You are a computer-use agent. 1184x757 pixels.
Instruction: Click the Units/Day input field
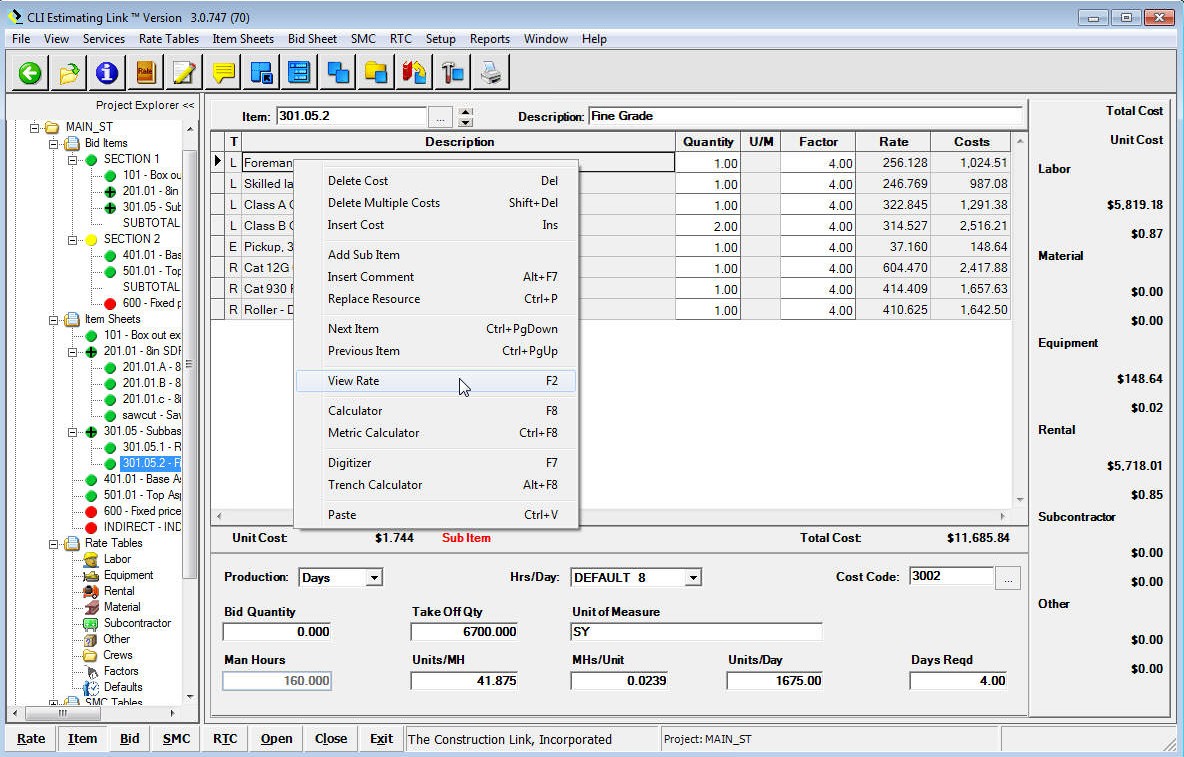pos(775,681)
